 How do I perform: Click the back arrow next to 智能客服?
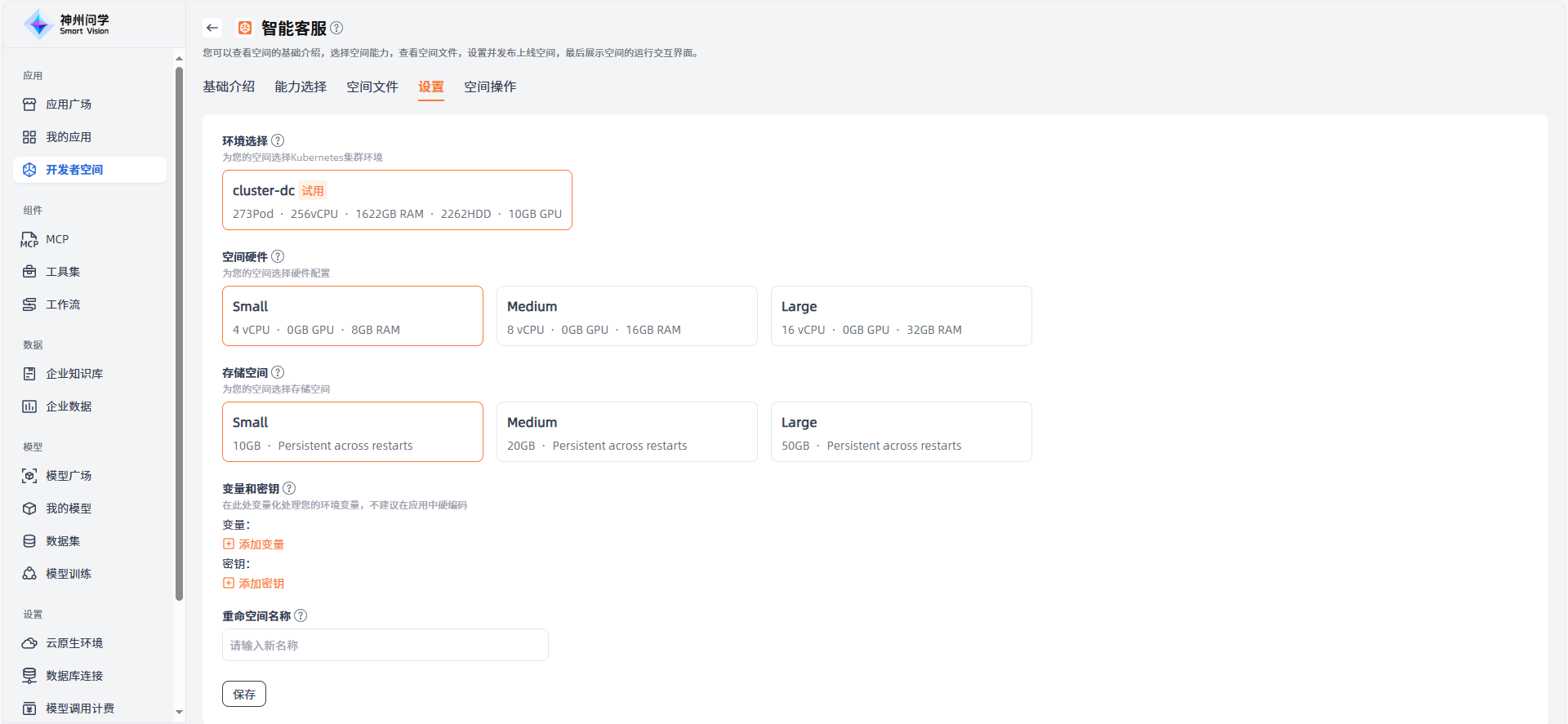(212, 28)
